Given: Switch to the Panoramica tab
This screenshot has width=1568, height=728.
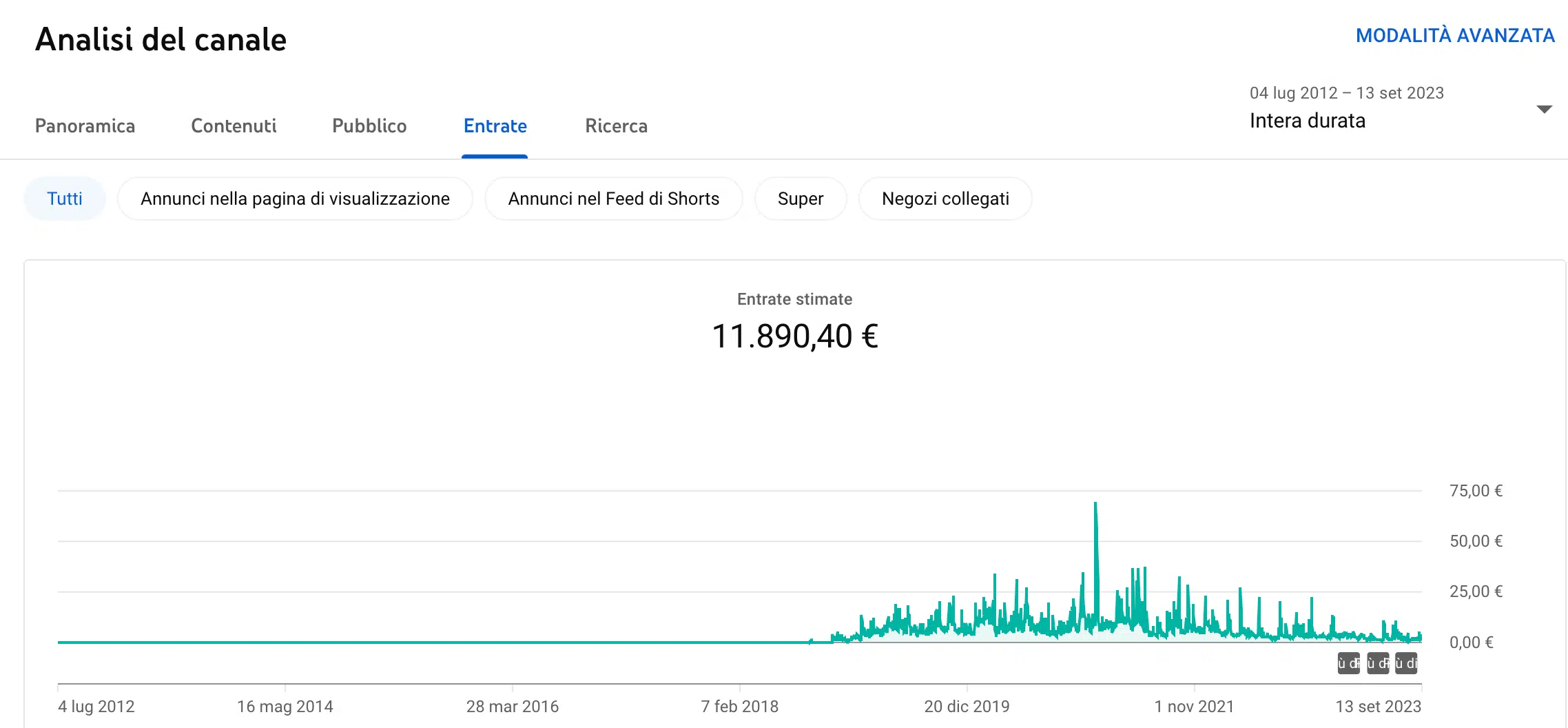Looking at the screenshot, I should 85,126.
